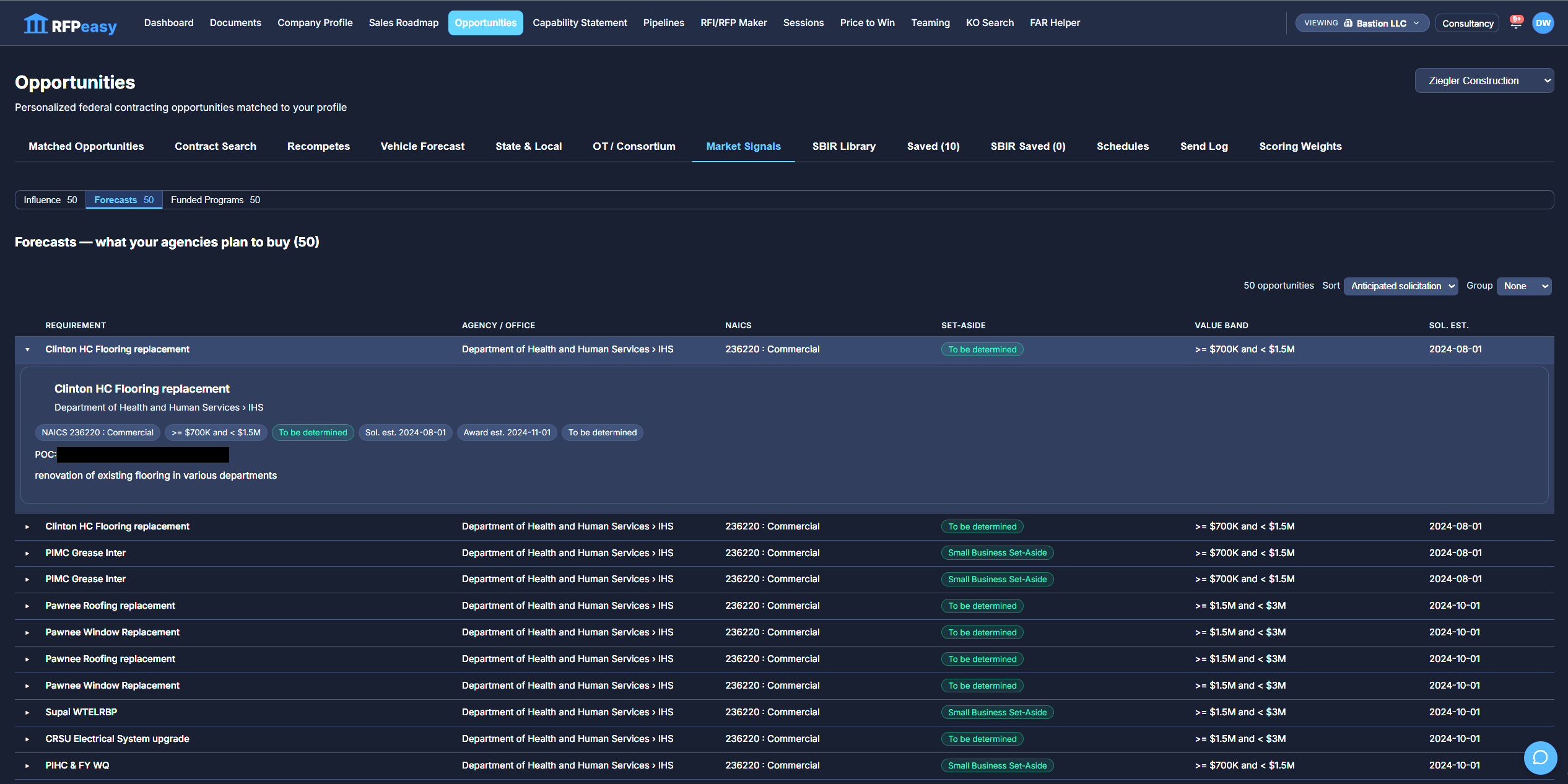The height and width of the screenshot is (784, 1568).
Task: Open Capability Statement in top navigation
Action: pyautogui.click(x=580, y=22)
